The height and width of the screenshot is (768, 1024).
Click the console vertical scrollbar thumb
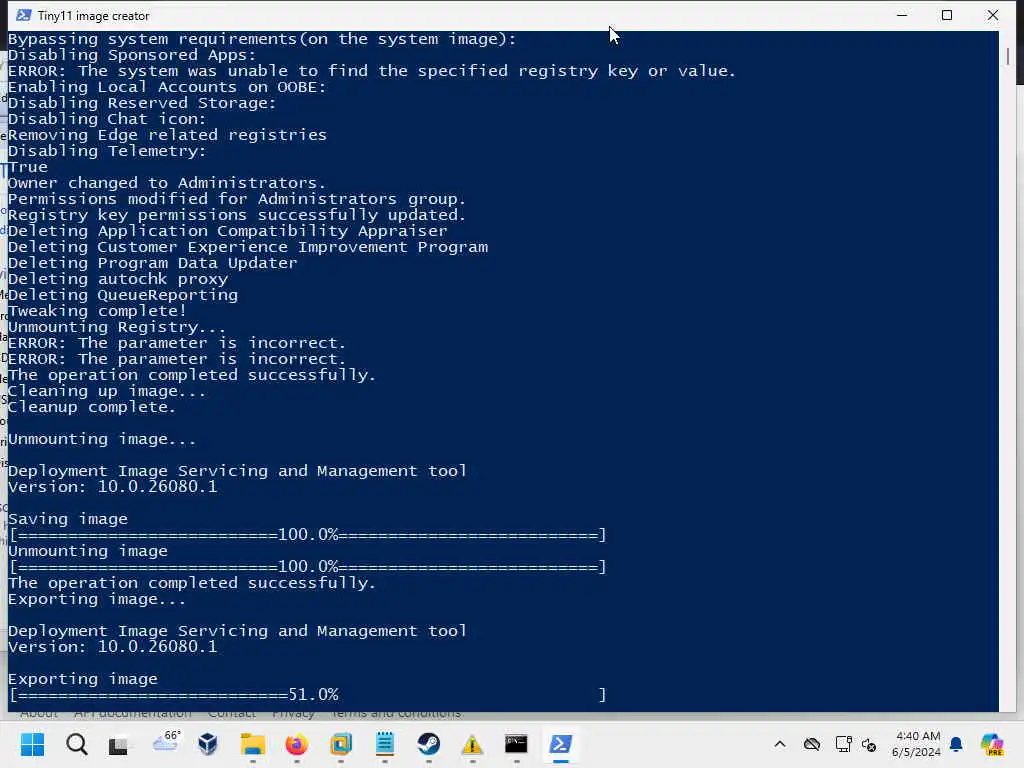[x=1008, y=56]
